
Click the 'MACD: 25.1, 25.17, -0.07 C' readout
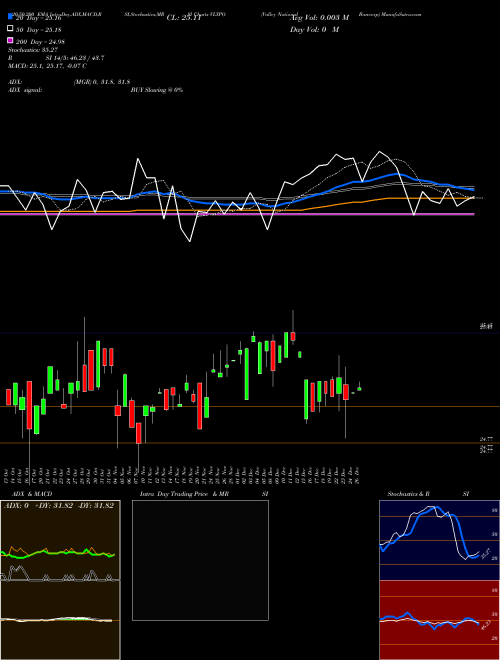(x=47, y=66)
